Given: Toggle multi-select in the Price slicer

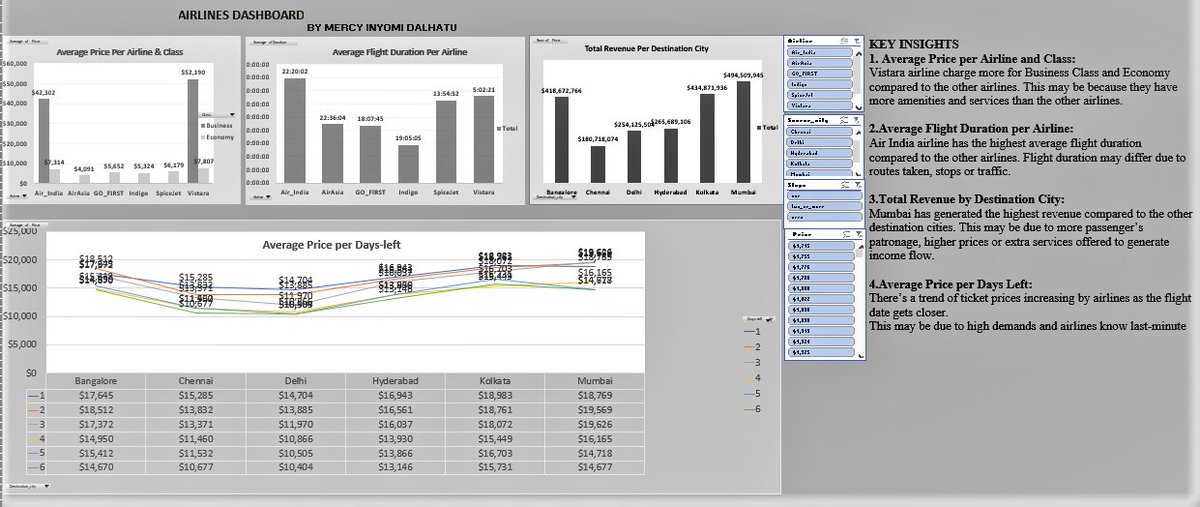Looking at the screenshot, I should click(846, 234).
